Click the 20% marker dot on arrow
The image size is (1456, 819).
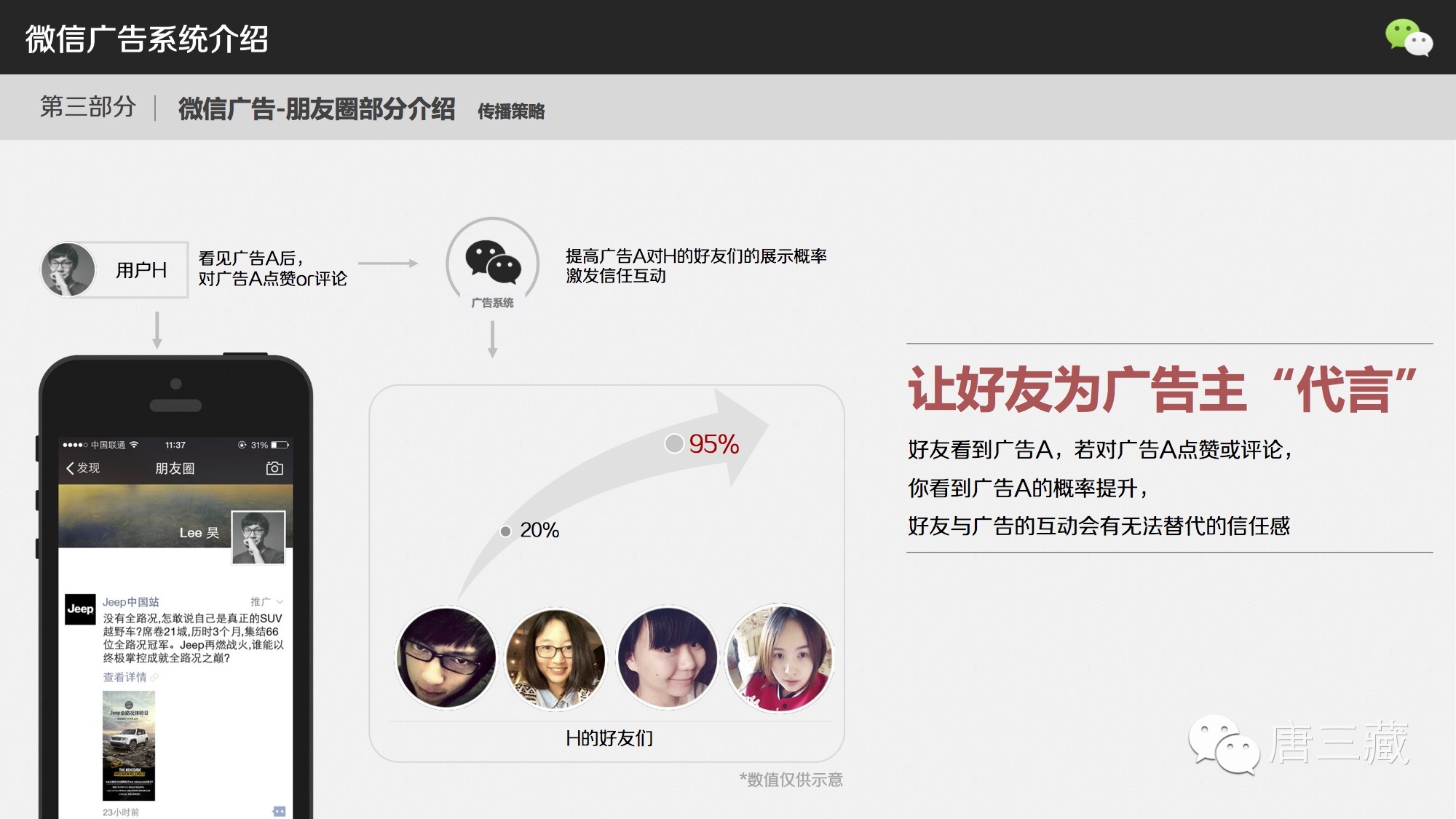point(505,531)
